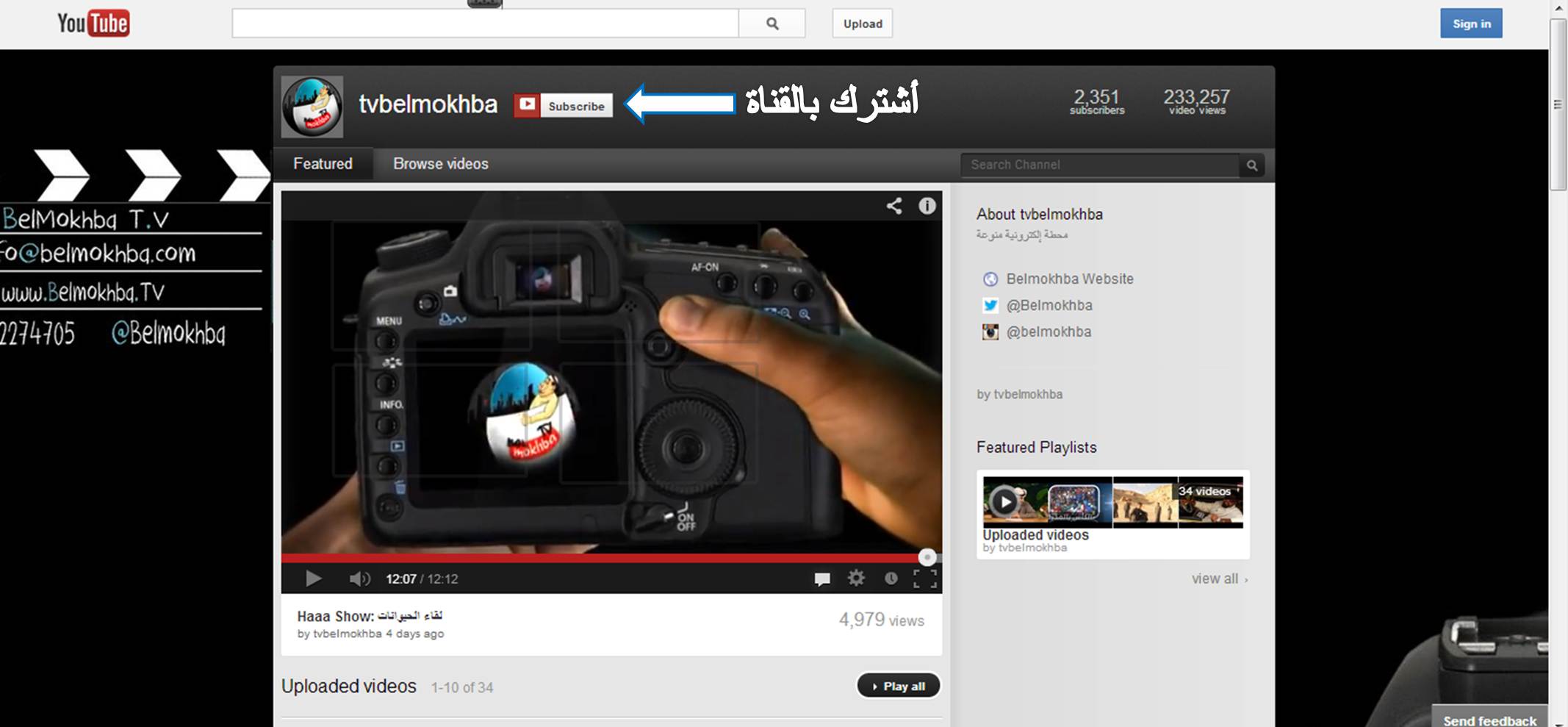Open the video info icon
Image resolution: width=1568 pixels, height=727 pixels.
pyautogui.click(x=927, y=206)
